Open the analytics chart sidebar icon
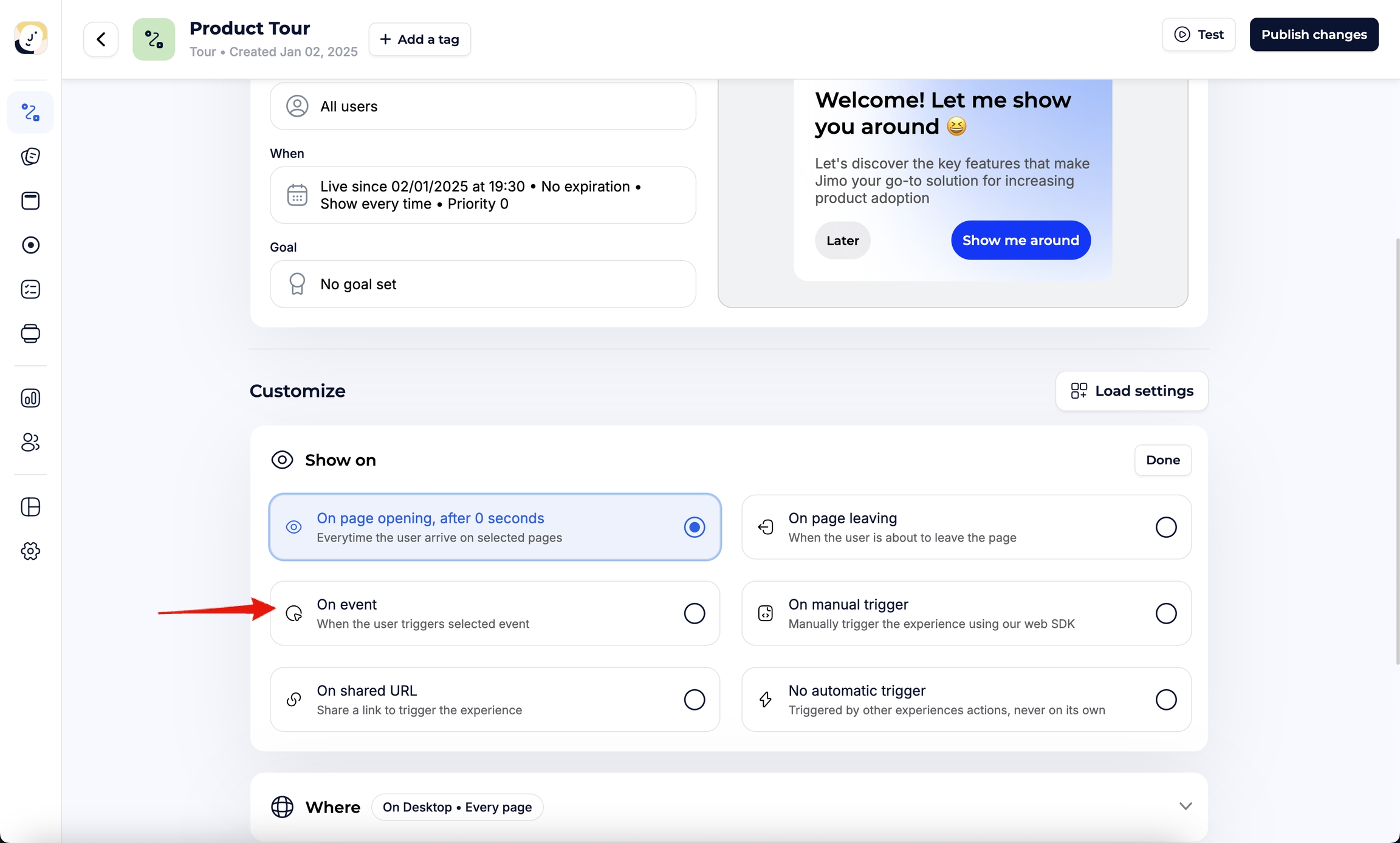Screen dimensions: 1400x843 (30, 398)
